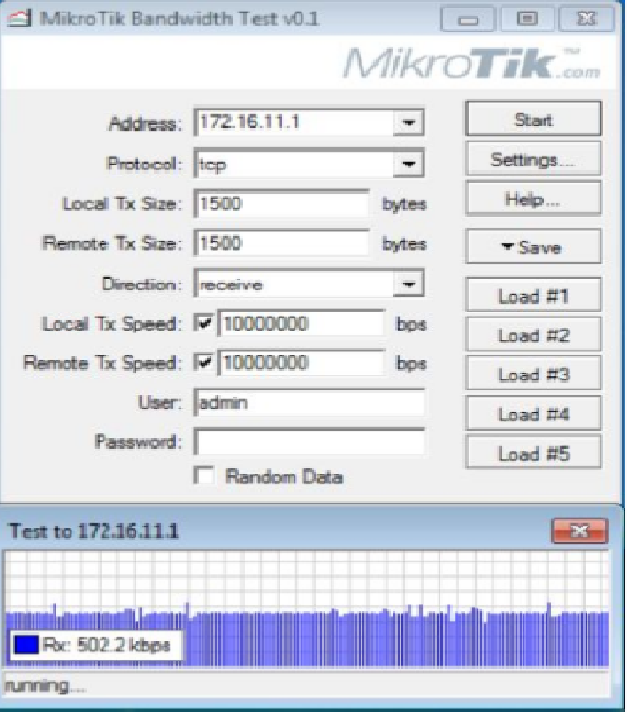Click Load #4 preset button

[x=533, y=413]
